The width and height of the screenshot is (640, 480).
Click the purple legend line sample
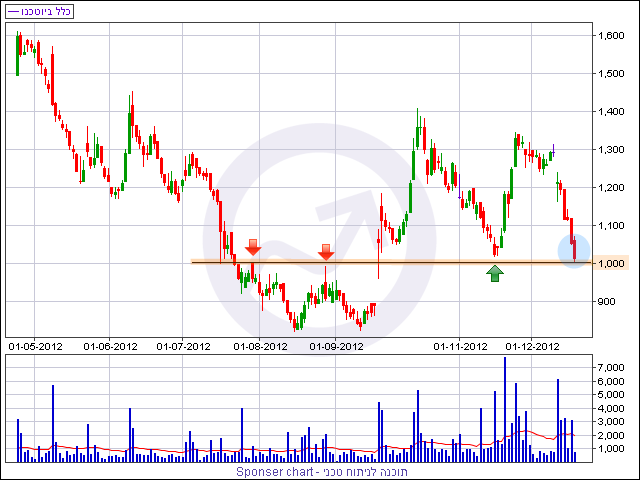click(x=13, y=11)
